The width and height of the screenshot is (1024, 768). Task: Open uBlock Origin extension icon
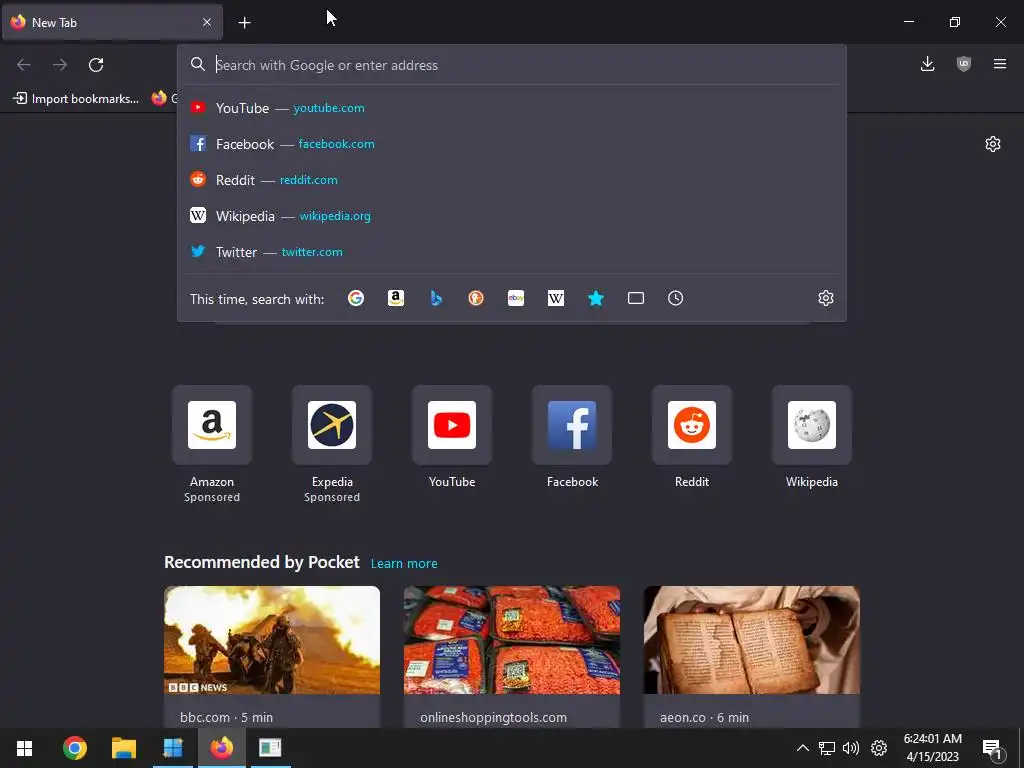coord(964,64)
